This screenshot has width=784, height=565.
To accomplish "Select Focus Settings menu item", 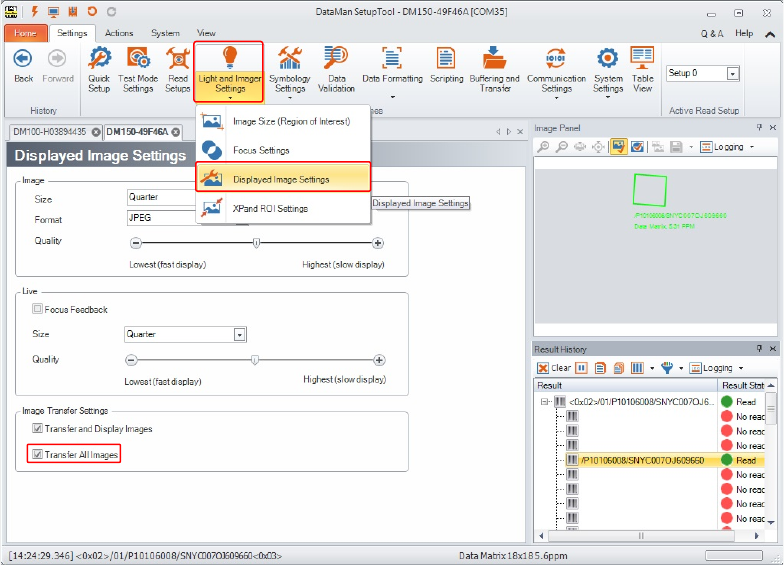I will (283, 150).
